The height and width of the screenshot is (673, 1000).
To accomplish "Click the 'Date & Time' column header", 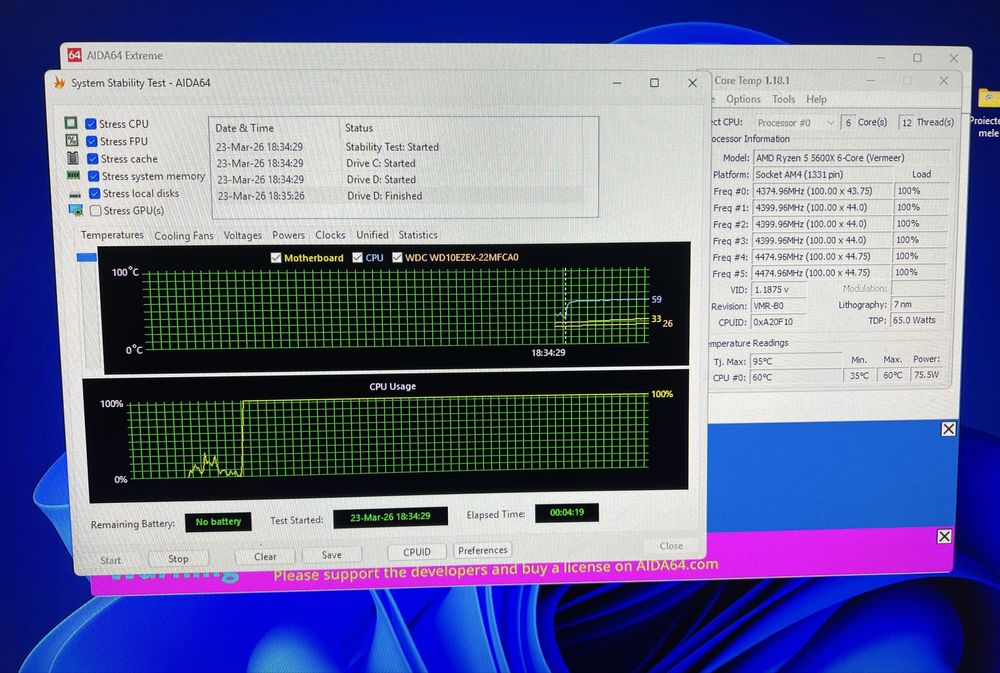I will pos(244,128).
